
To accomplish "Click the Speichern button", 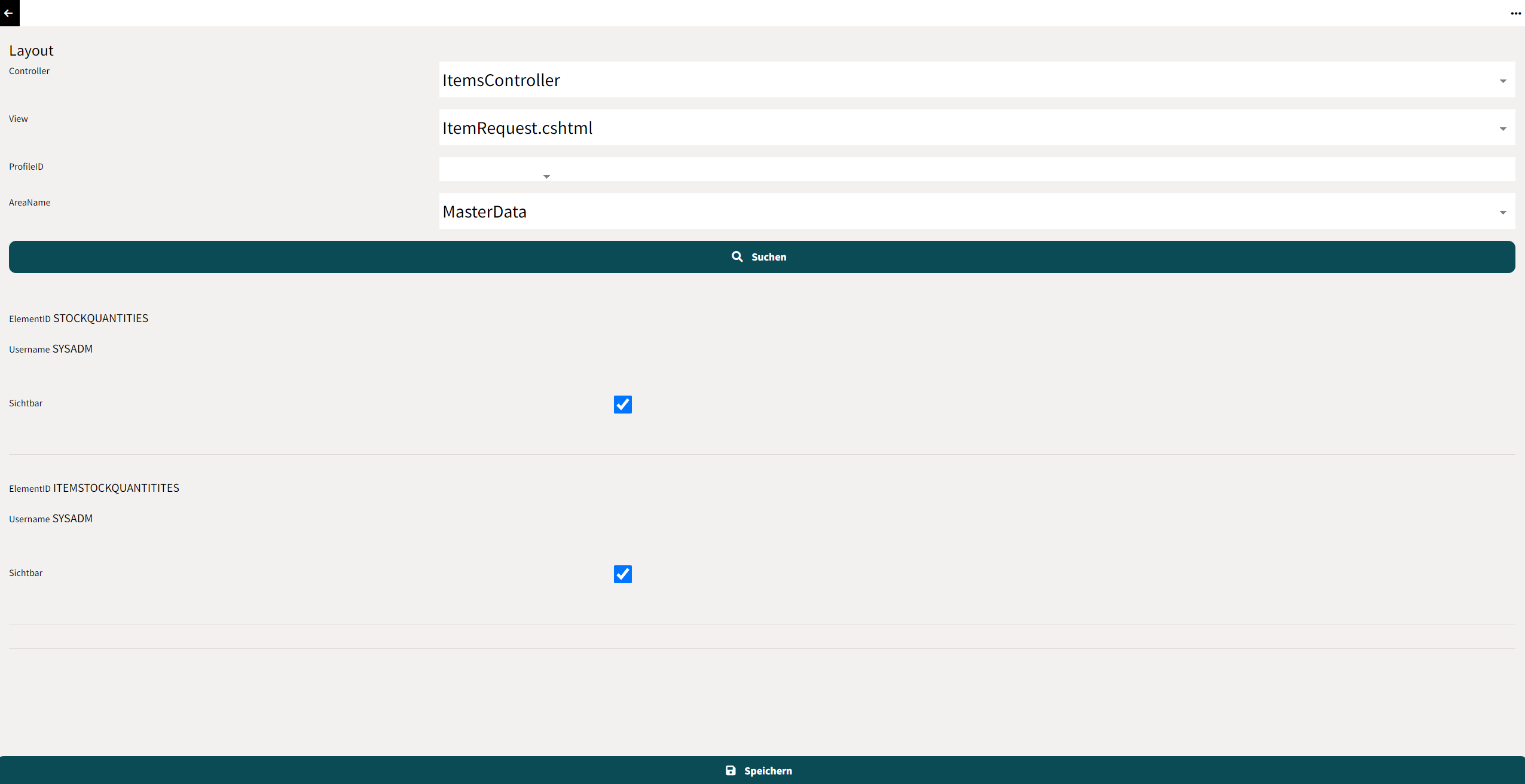I will [x=768, y=771].
